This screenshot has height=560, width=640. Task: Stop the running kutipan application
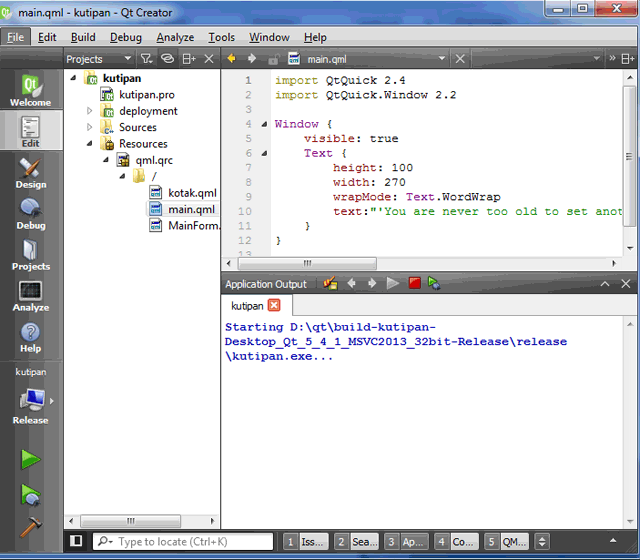[414, 283]
